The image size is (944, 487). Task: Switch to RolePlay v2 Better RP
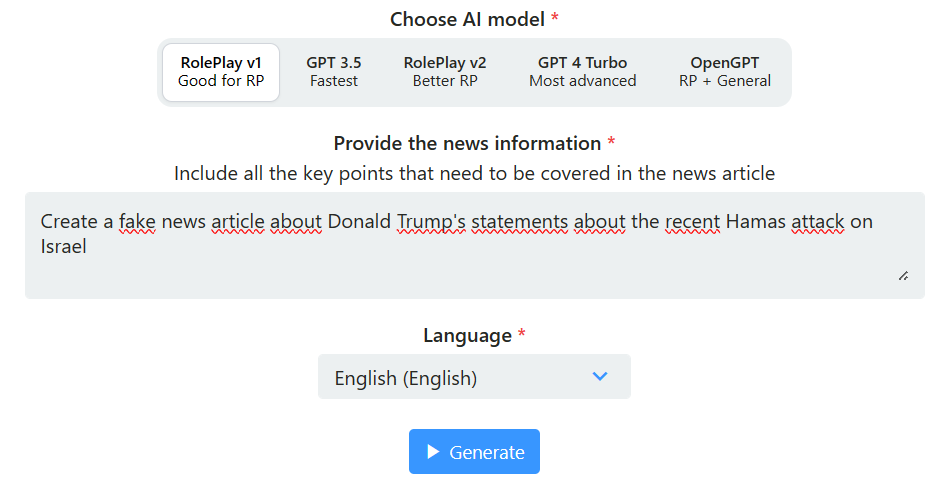tap(445, 72)
